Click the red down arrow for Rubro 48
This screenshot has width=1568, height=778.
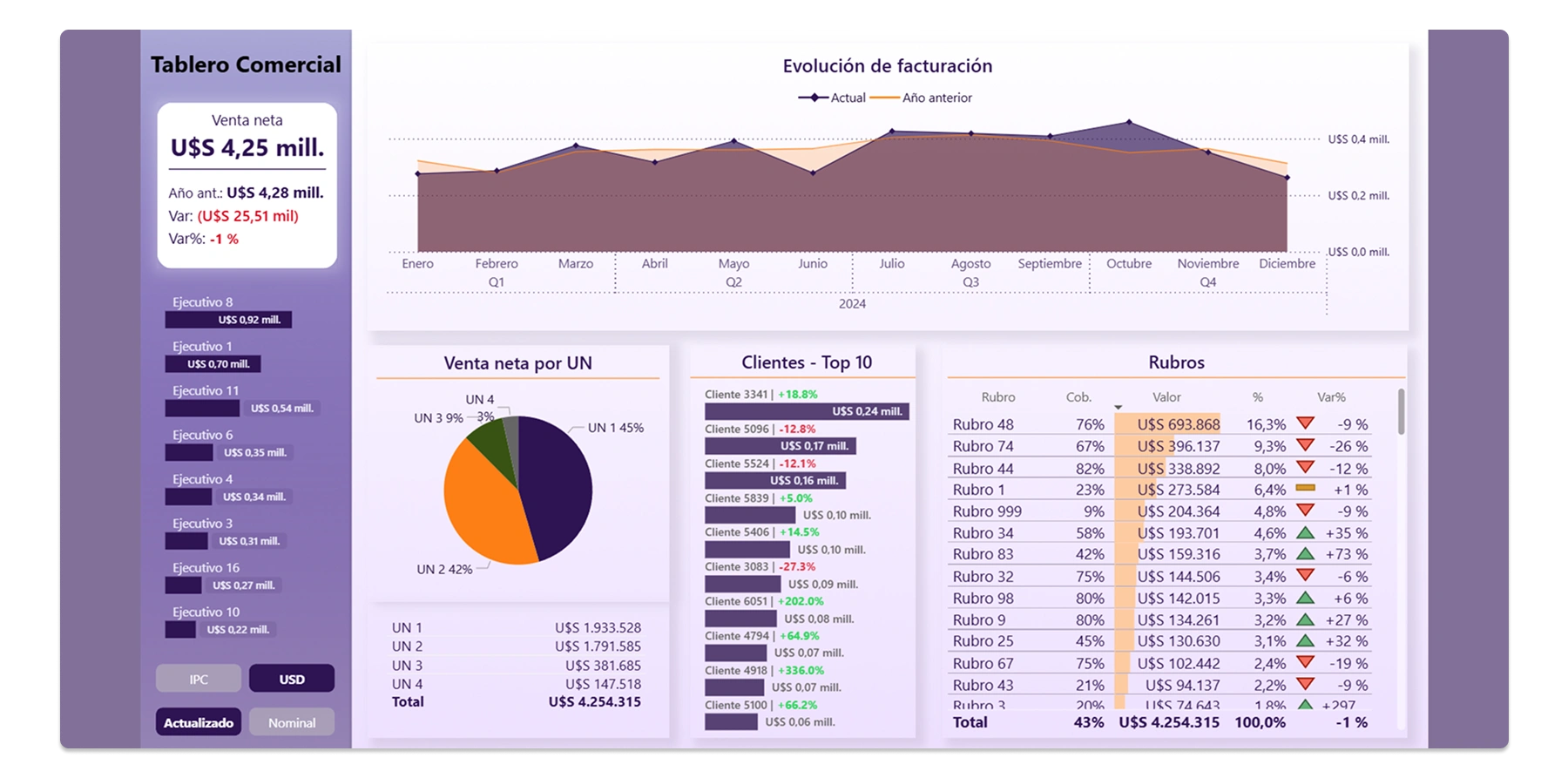(x=1304, y=423)
